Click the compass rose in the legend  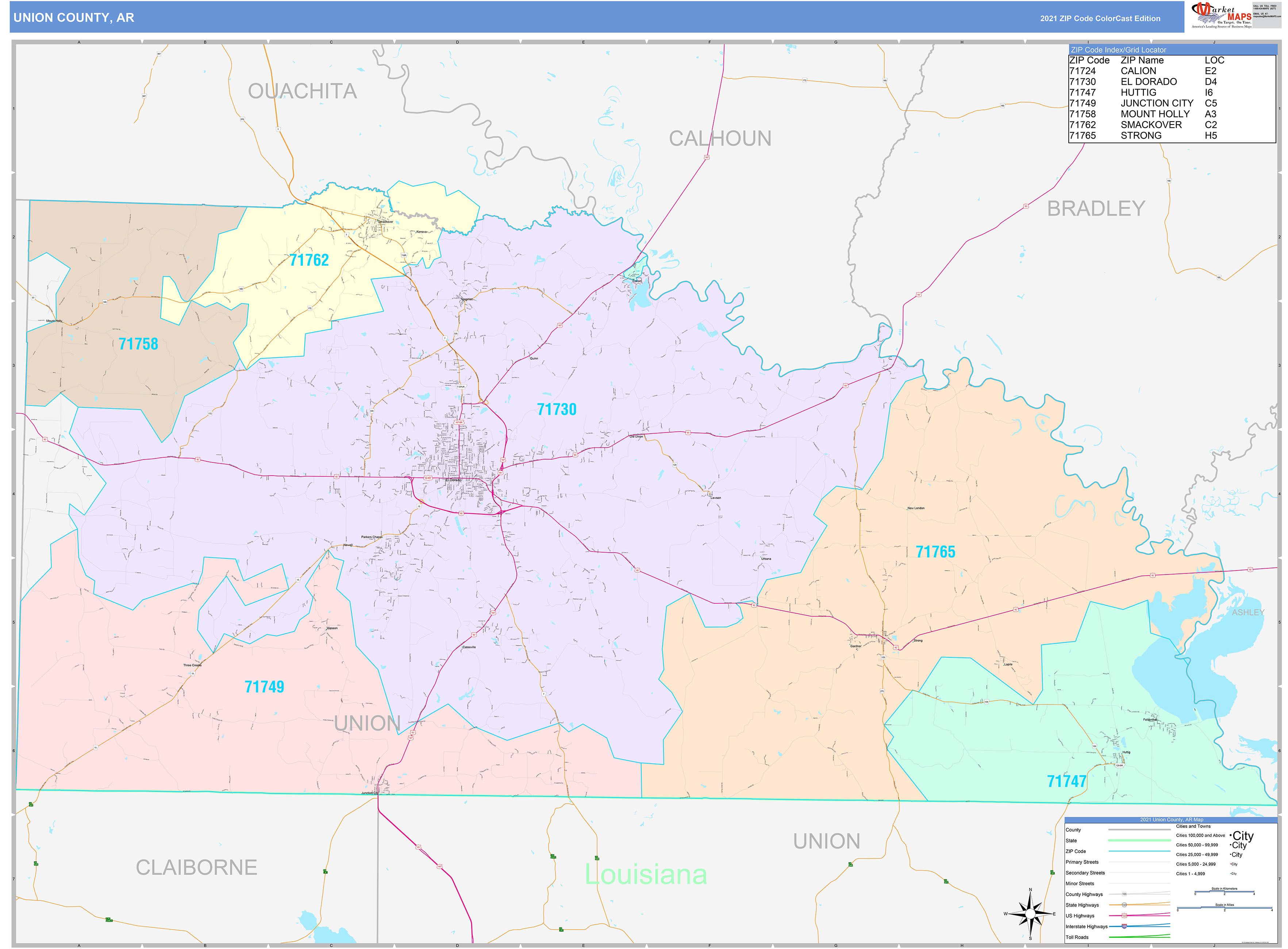(1031, 913)
